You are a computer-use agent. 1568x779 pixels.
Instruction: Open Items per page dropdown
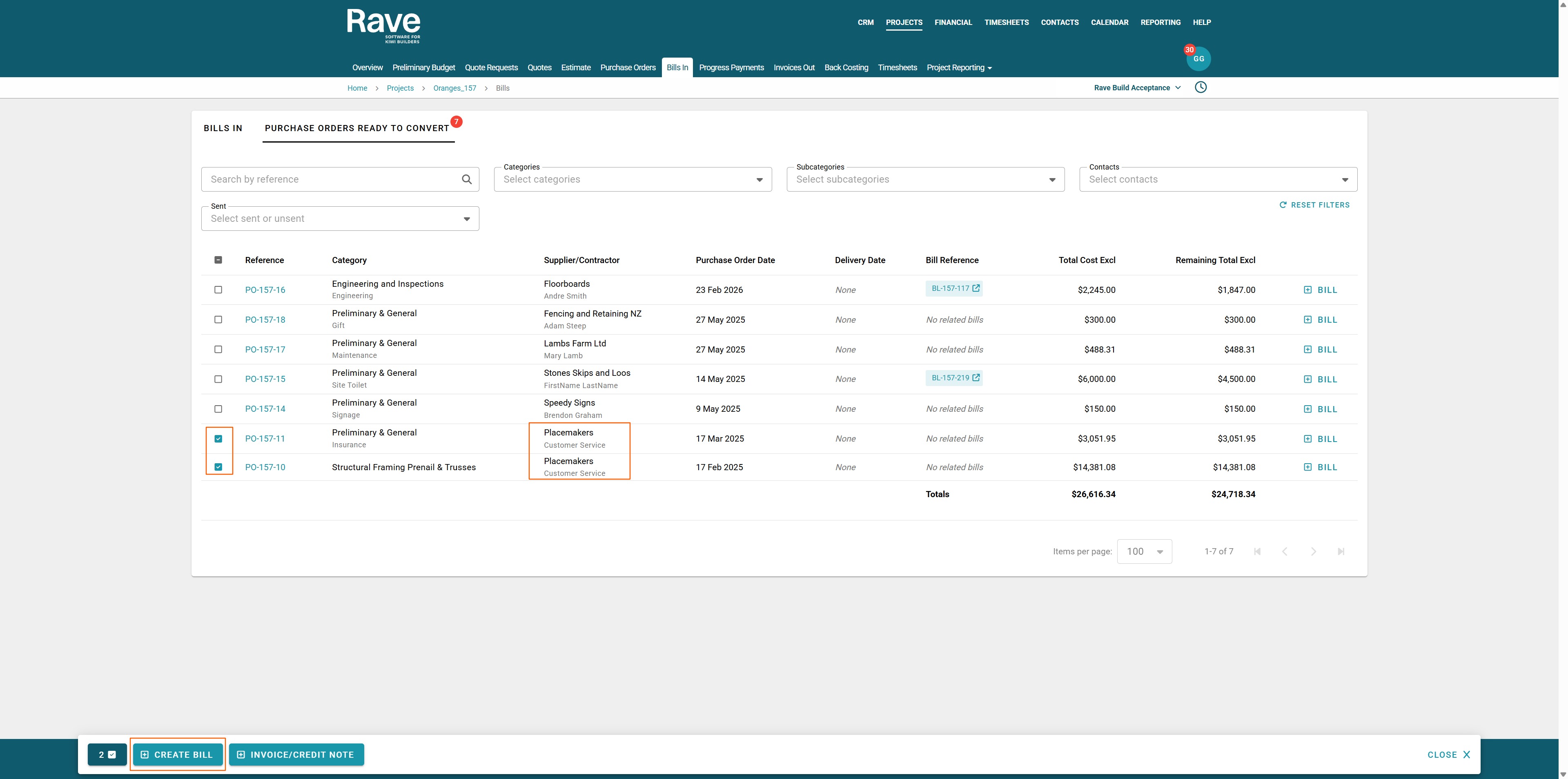pyautogui.click(x=1144, y=551)
